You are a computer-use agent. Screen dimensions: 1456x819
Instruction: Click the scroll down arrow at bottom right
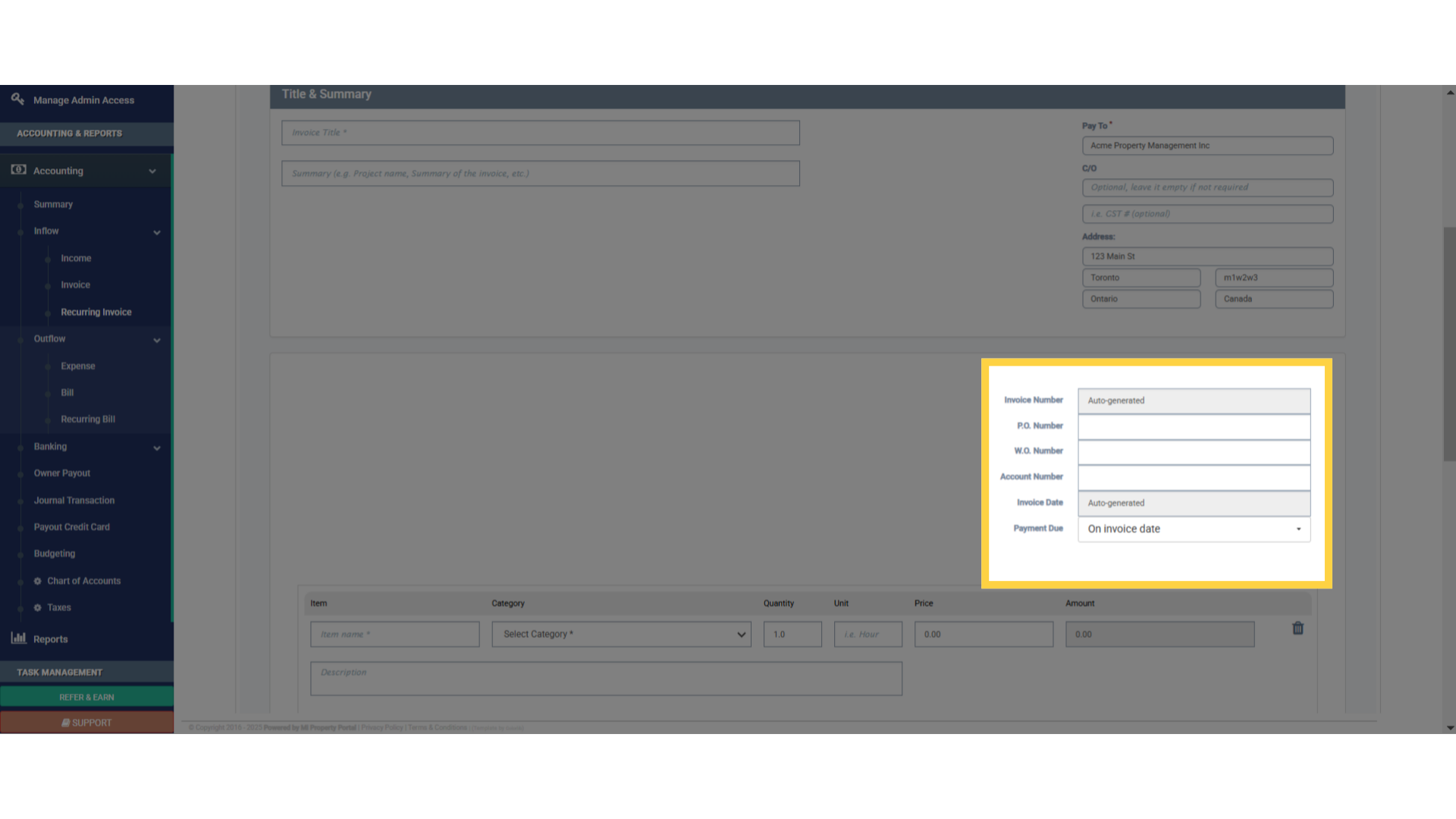tap(1450, 727)
